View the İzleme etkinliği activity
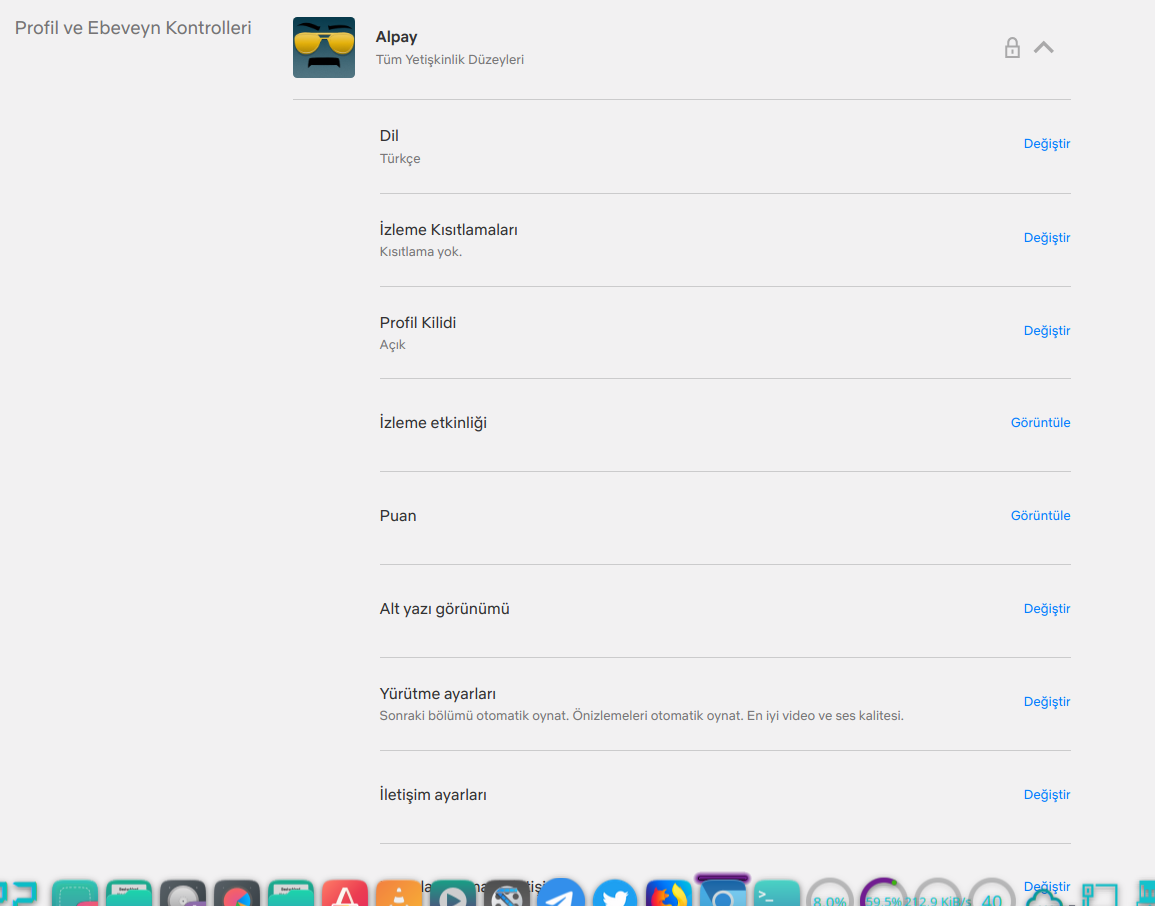 click(x=1040, y=423)
